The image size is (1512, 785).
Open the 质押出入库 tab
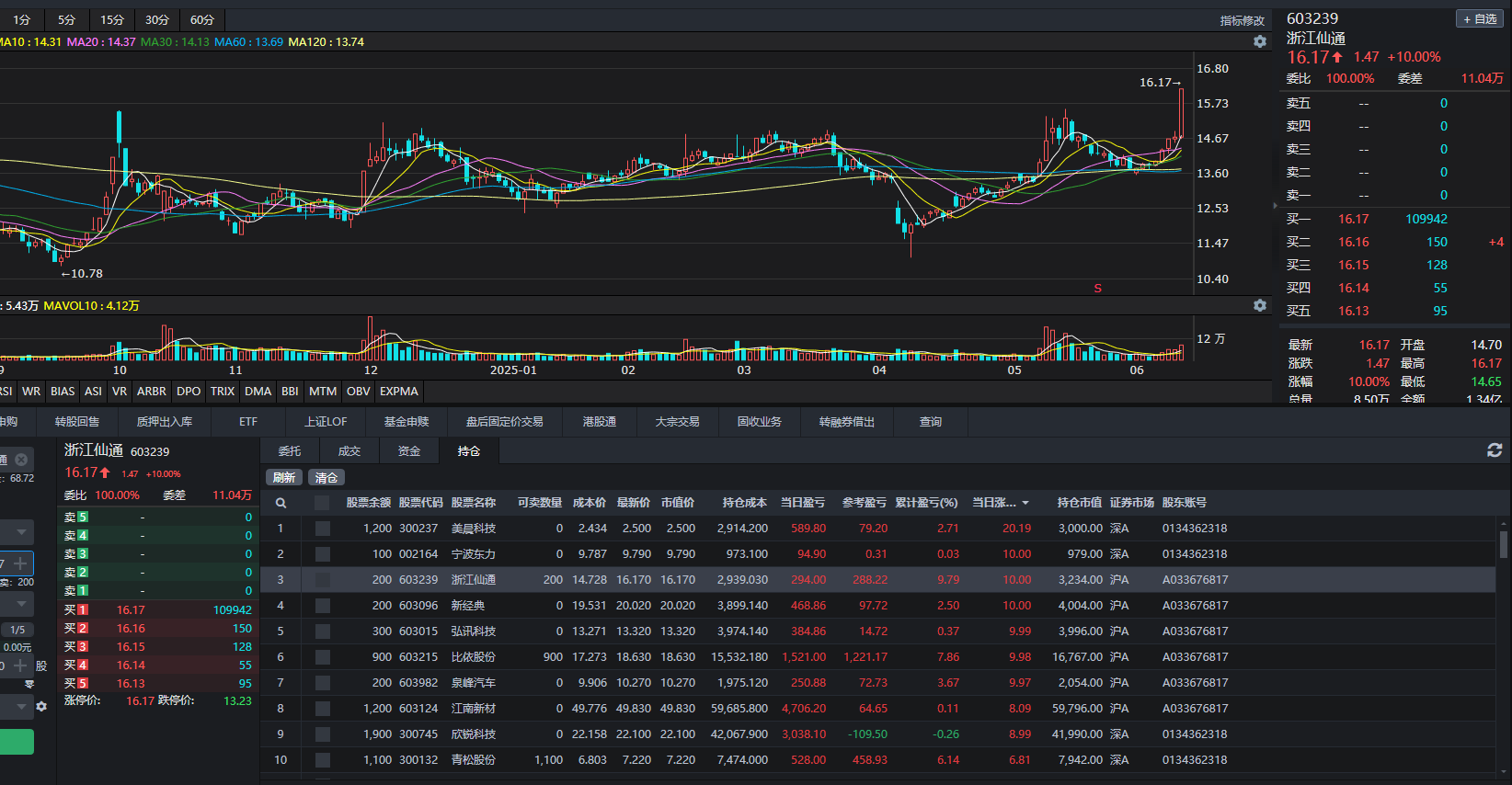(x=165, y=422)
